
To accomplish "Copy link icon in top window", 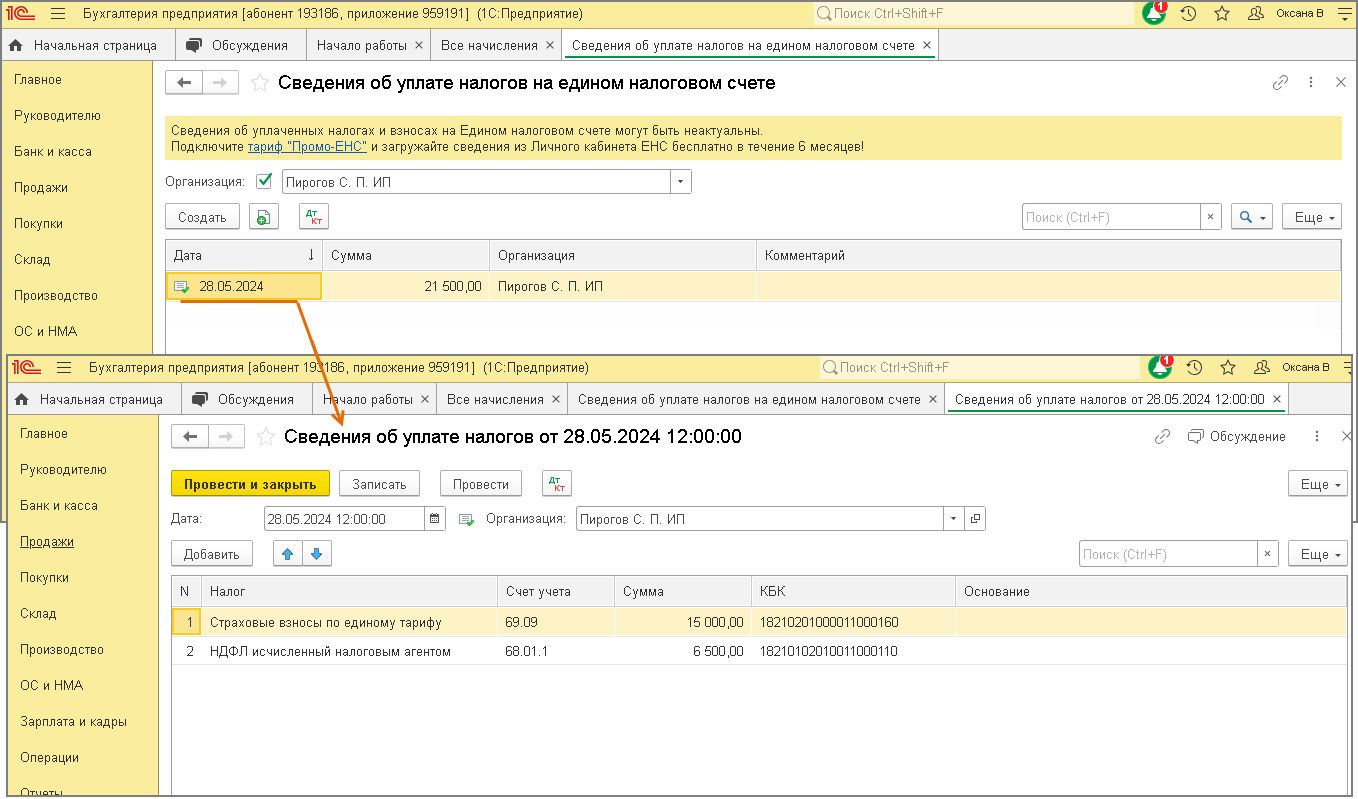I will click(x=1280, y=83).
